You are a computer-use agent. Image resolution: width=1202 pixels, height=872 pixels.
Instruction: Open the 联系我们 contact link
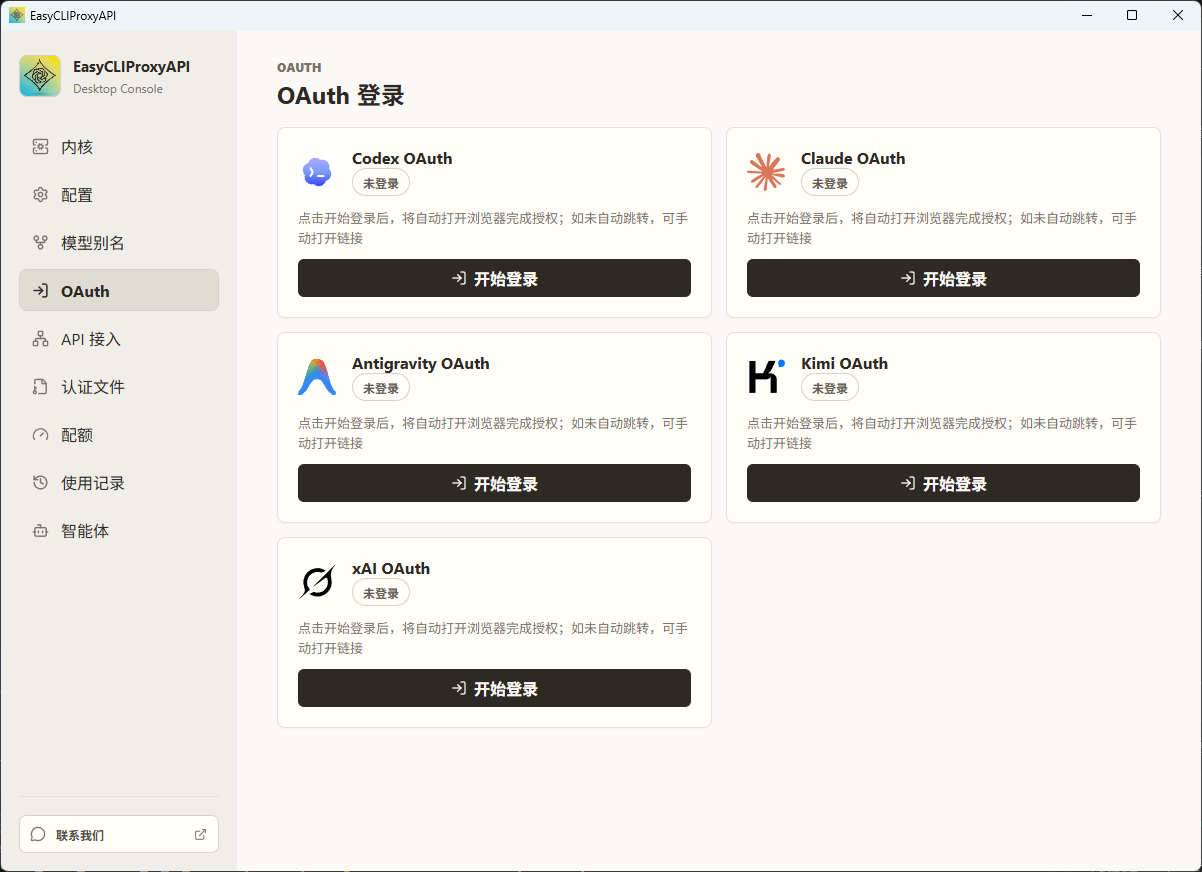pos(119,834)
